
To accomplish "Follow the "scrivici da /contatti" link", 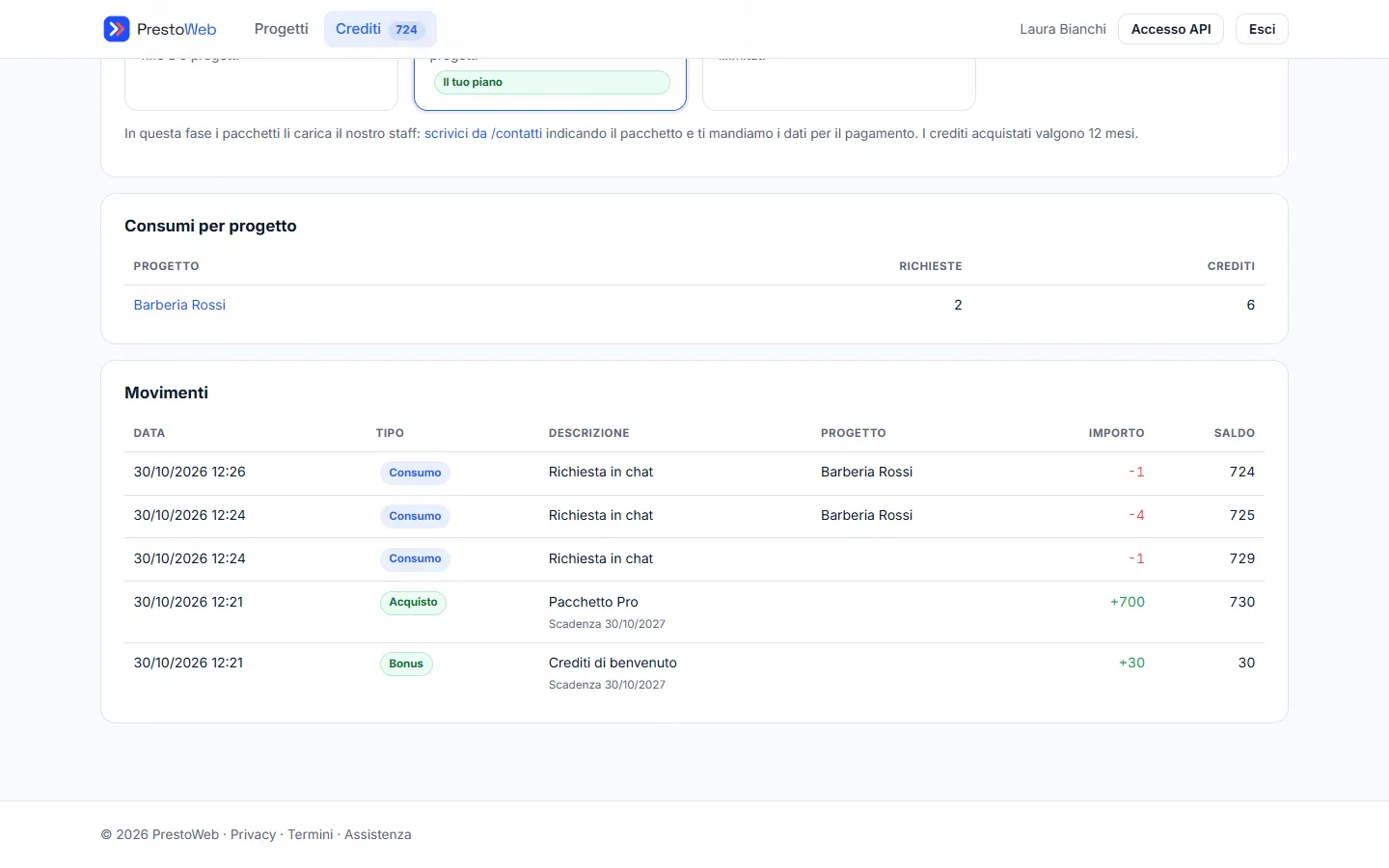I will 483,133.
